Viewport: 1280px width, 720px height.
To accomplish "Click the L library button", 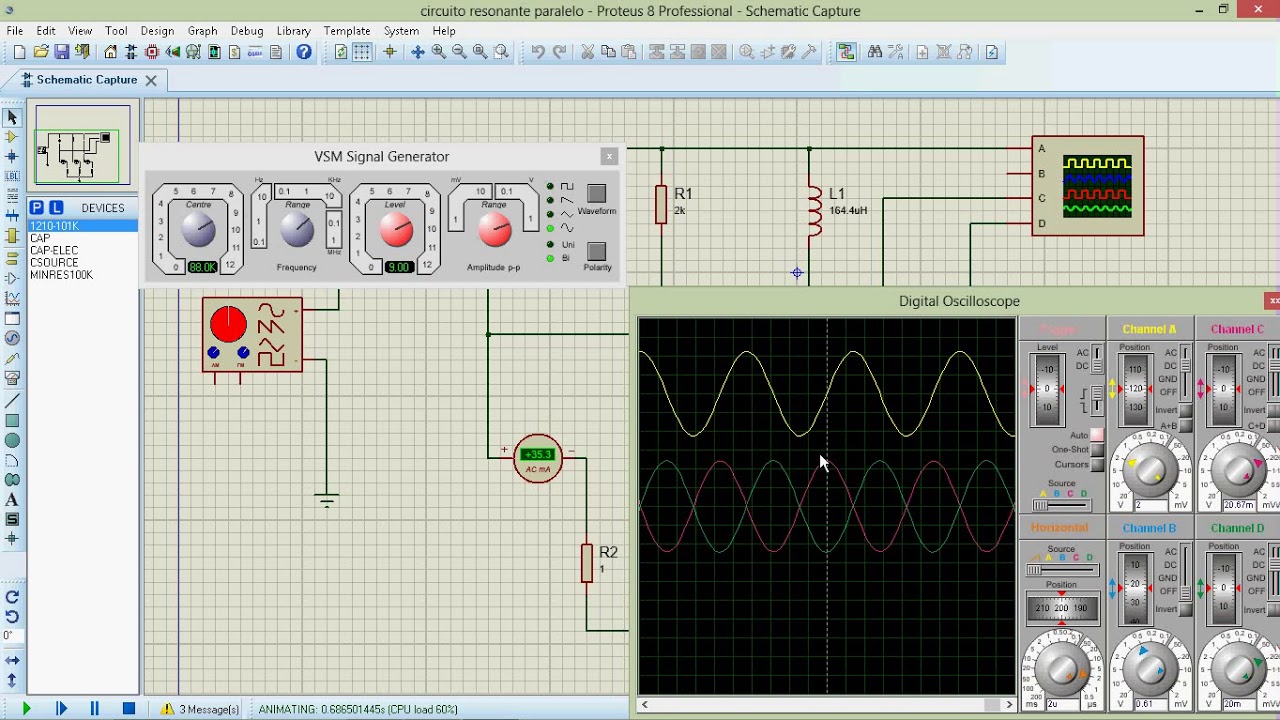I will [x=56, y=207].
